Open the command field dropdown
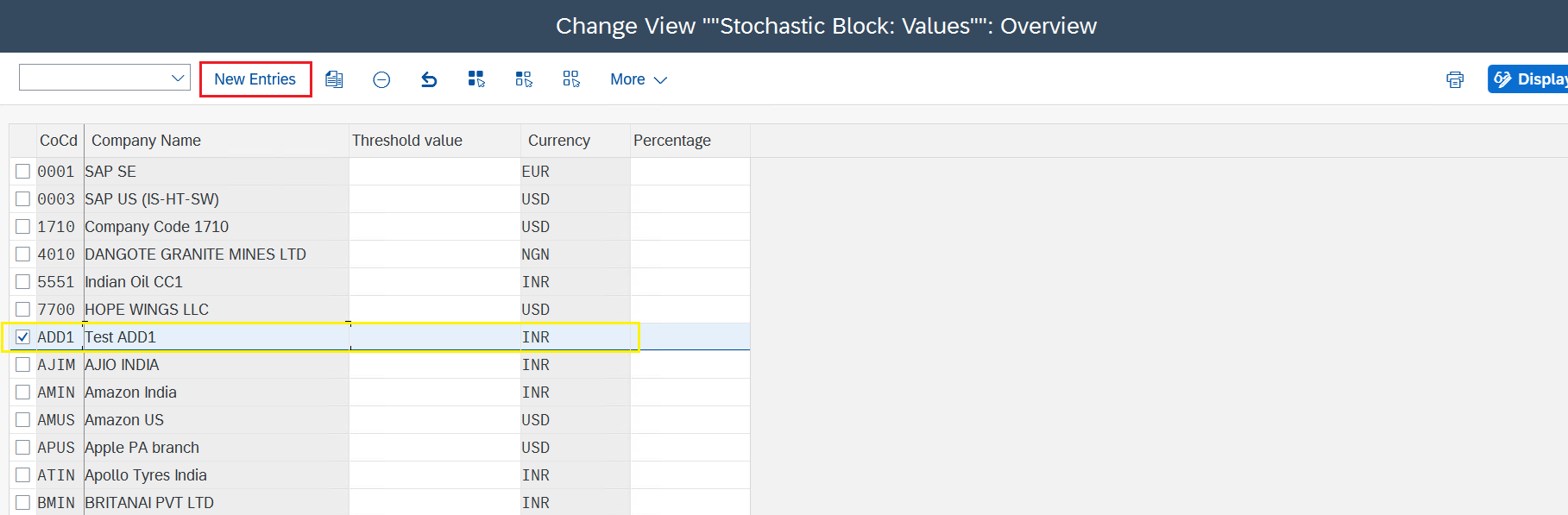The height and width of the screenshot is (515, 1568). (x=178, y=79)
